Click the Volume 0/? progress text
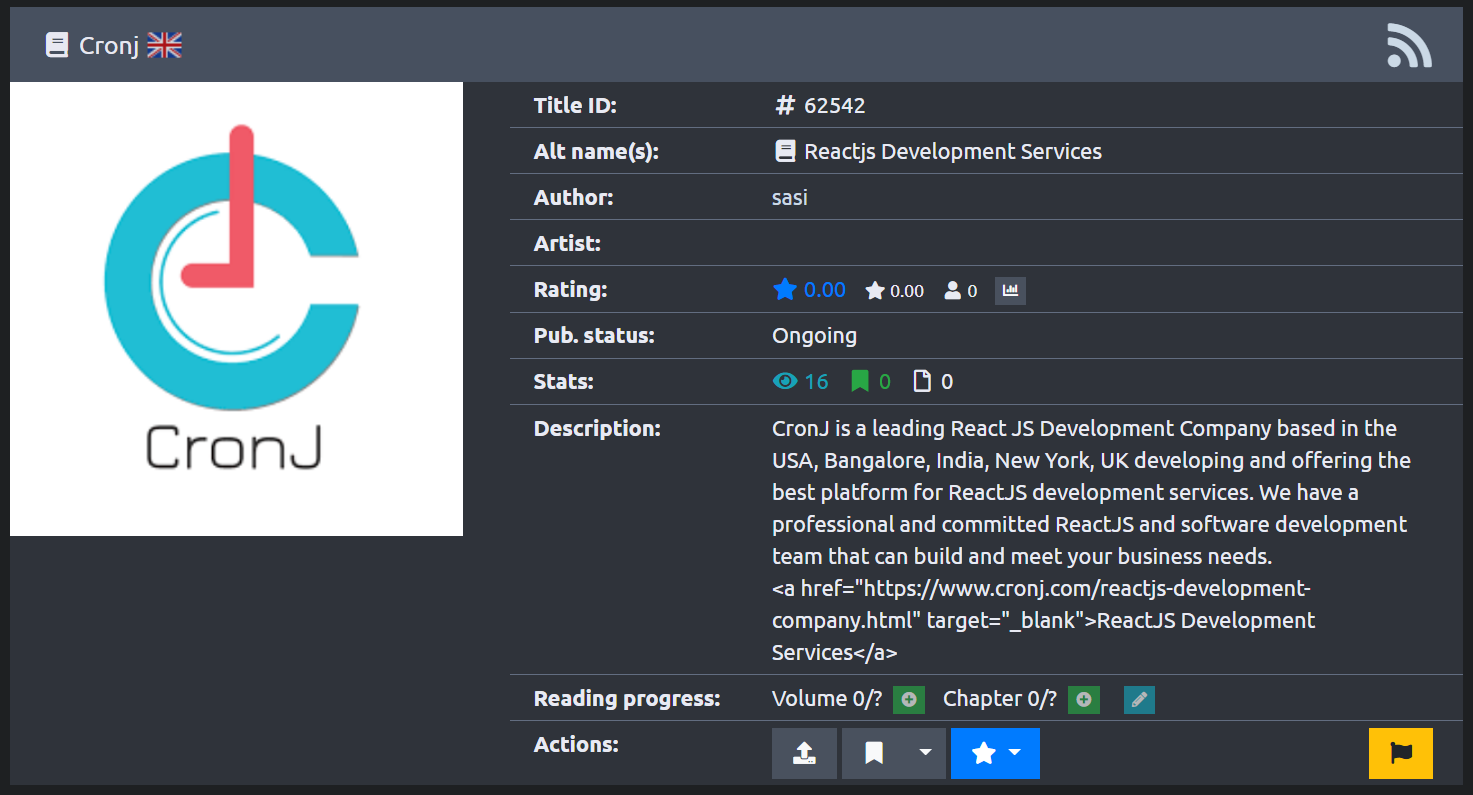The height and width of the screenshot is (795, 1473). (x=827, y=698)
